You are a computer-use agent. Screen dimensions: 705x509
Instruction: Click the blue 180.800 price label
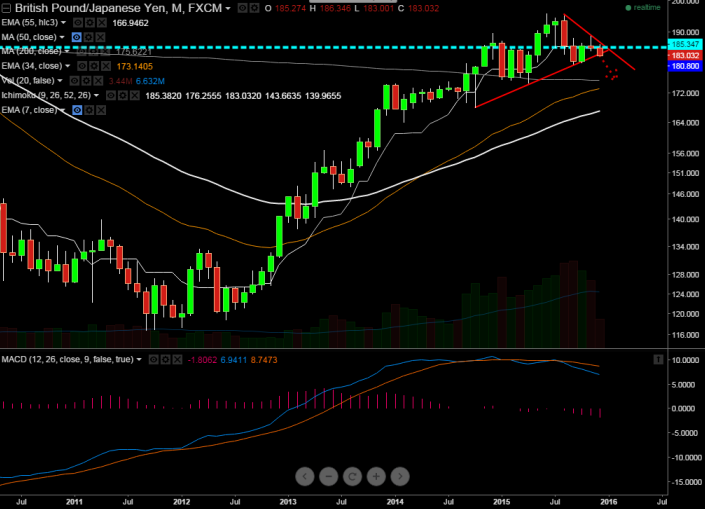click(x=684, y=66)
